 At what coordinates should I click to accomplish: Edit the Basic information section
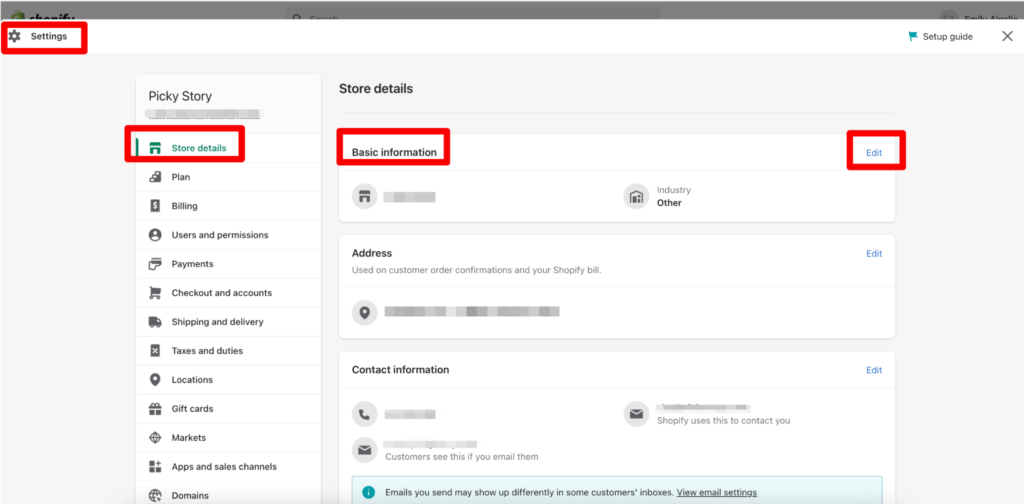(x=874, y=152)
